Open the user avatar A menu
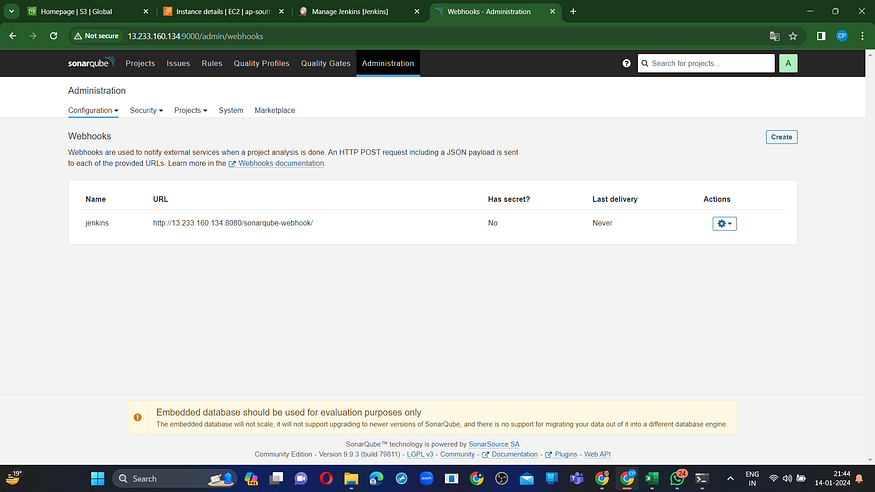The height and width of the screenshot is (492, 875). [x=788, y=64]
